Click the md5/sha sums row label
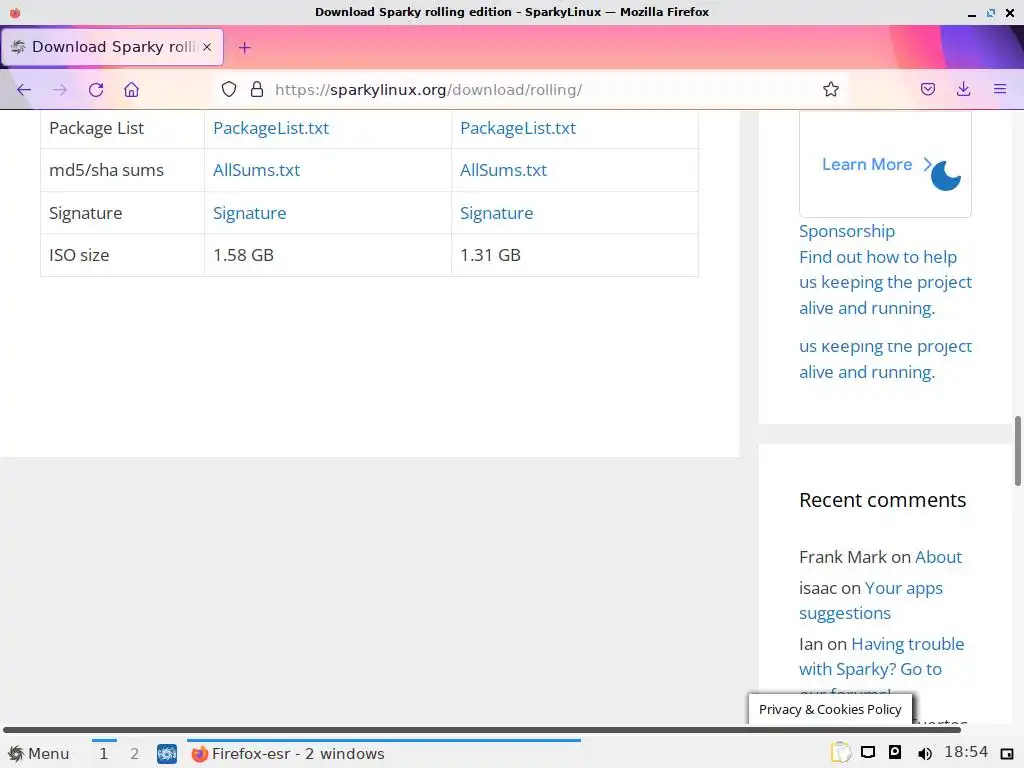1024x768 pixels. [106, 170]
